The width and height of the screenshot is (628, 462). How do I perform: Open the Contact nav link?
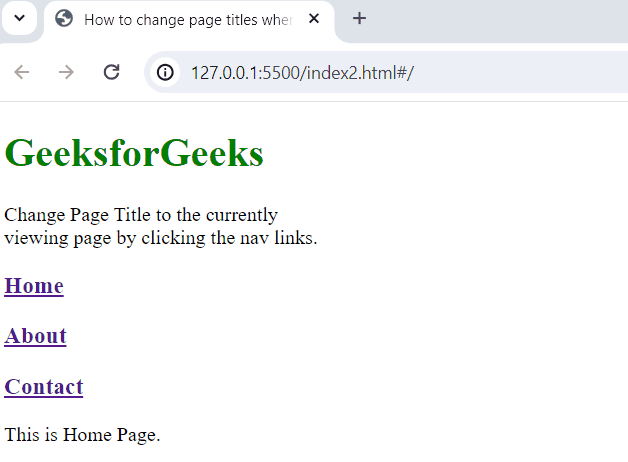pos(44,387)
